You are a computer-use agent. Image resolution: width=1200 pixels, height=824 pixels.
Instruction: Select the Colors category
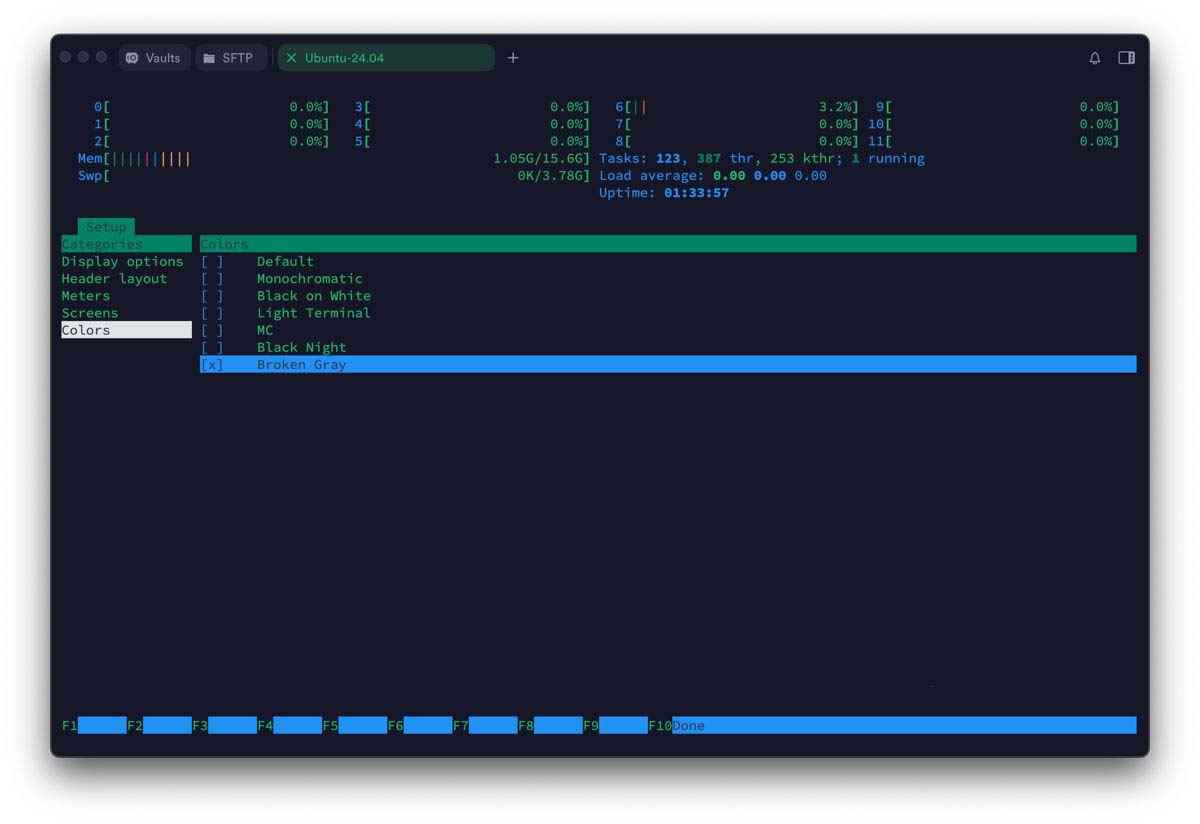[x=126, y=330]
